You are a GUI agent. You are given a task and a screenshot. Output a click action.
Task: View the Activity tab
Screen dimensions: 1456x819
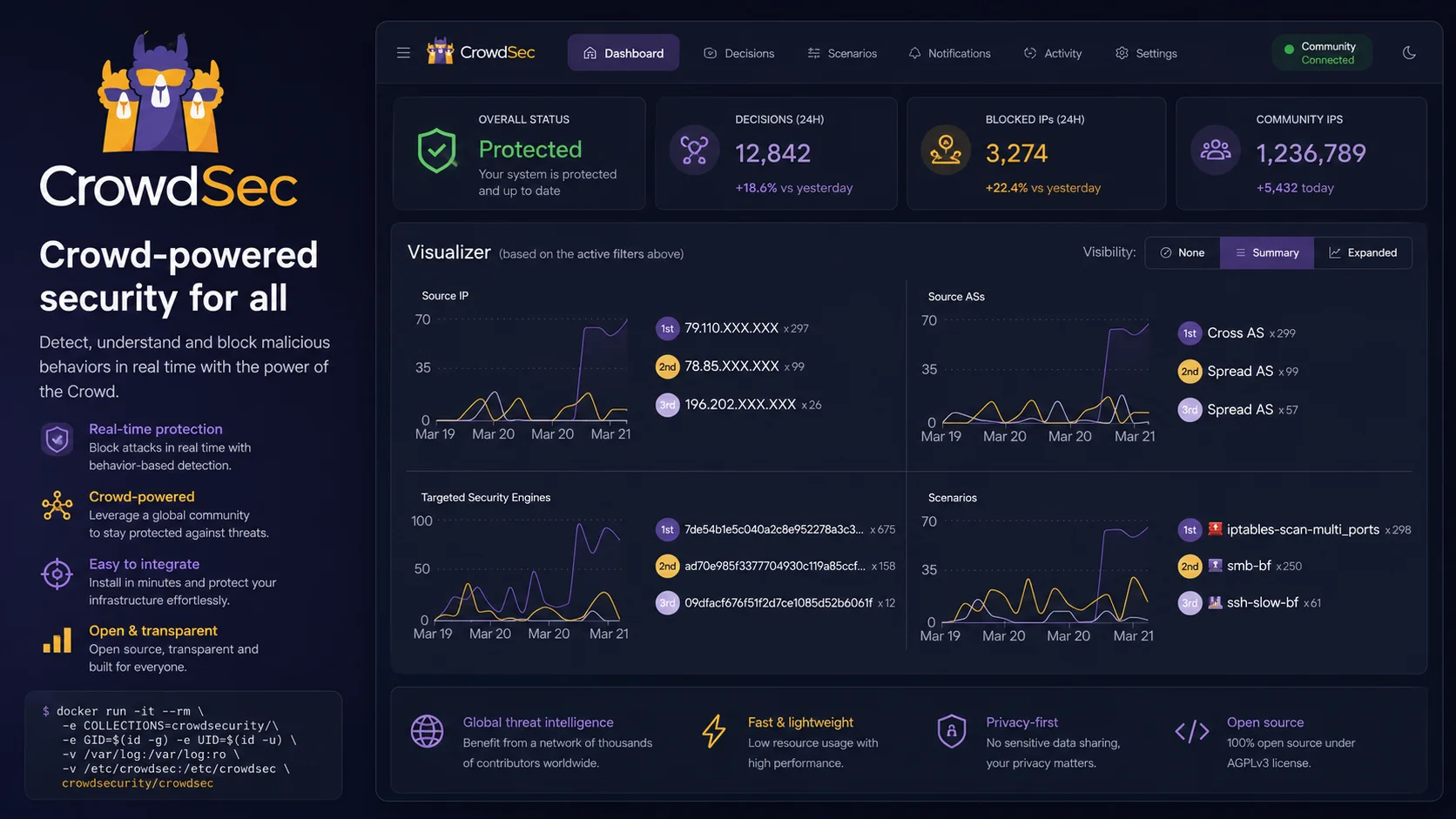pos(1053,53)
